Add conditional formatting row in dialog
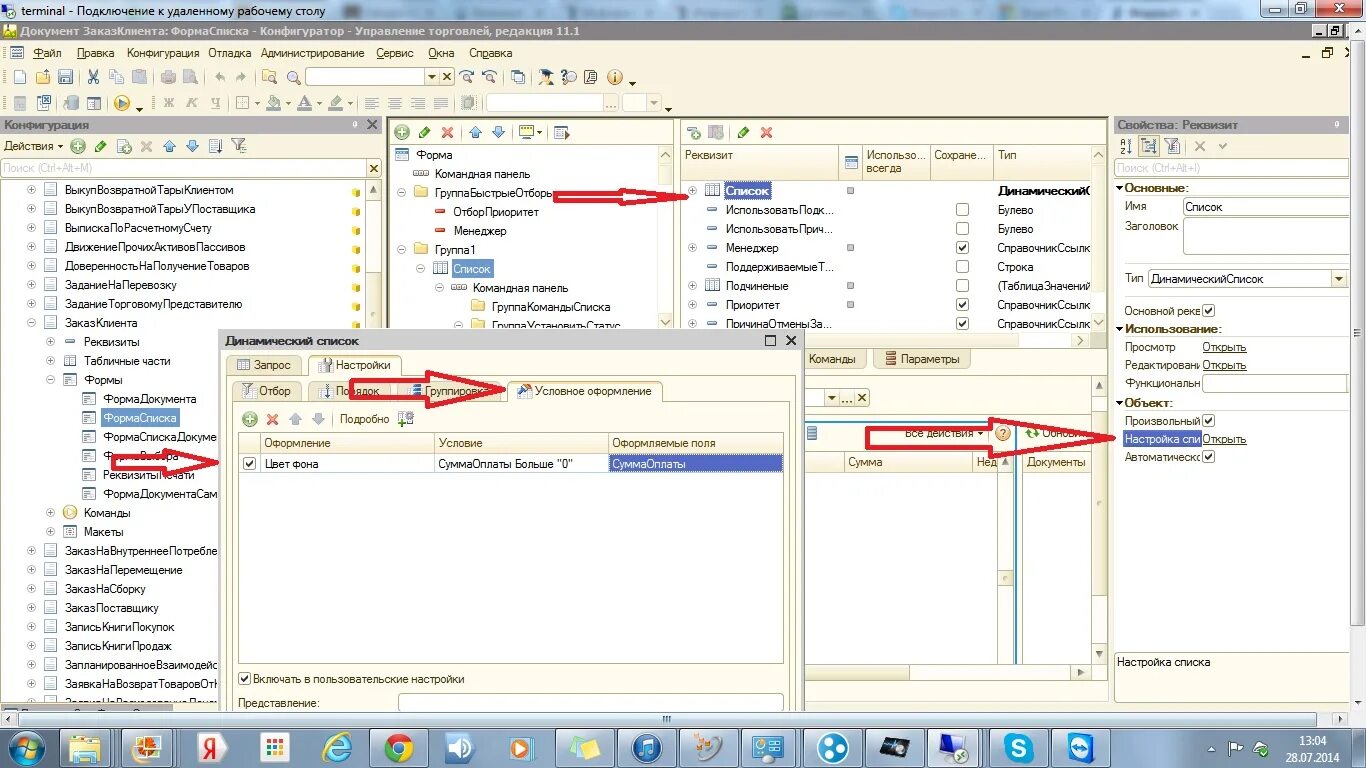The width and height of the screenshot is (1366, 768). [249, 419]
